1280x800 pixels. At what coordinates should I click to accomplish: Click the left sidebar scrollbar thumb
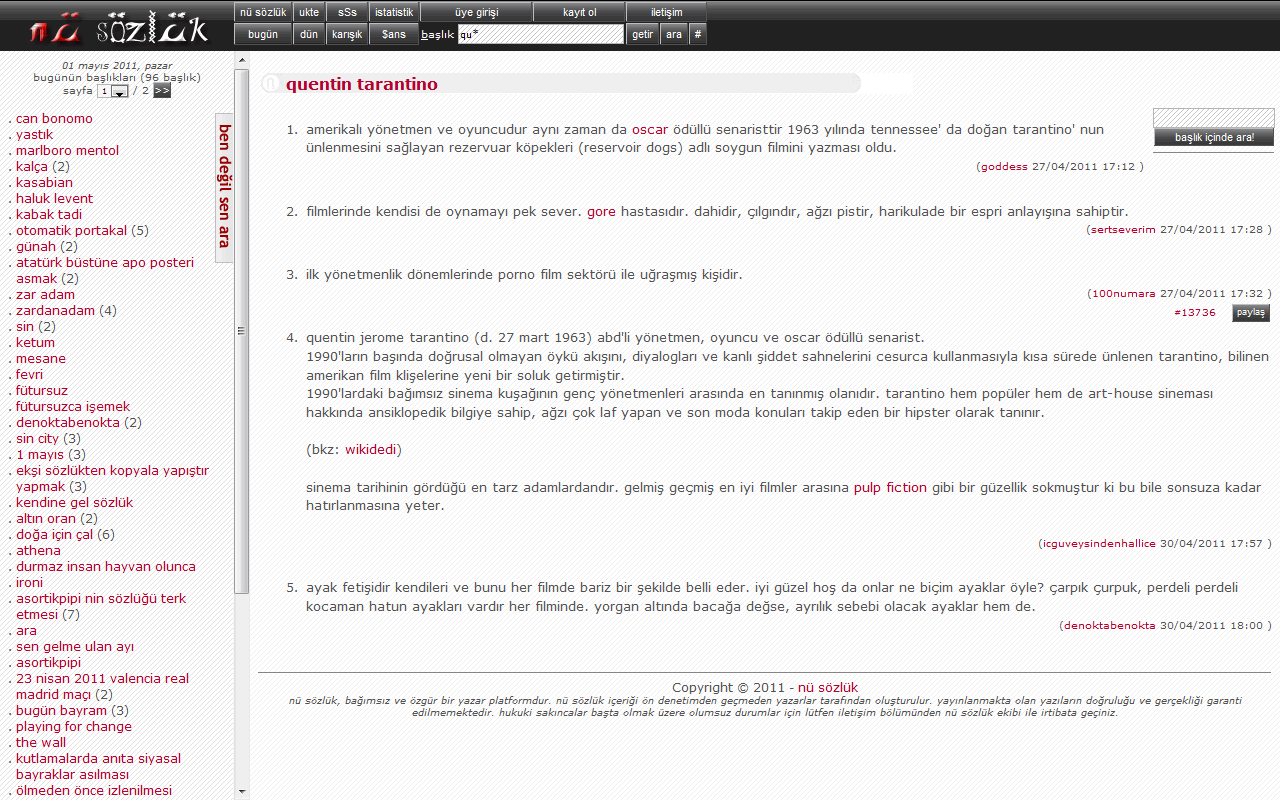241,330
